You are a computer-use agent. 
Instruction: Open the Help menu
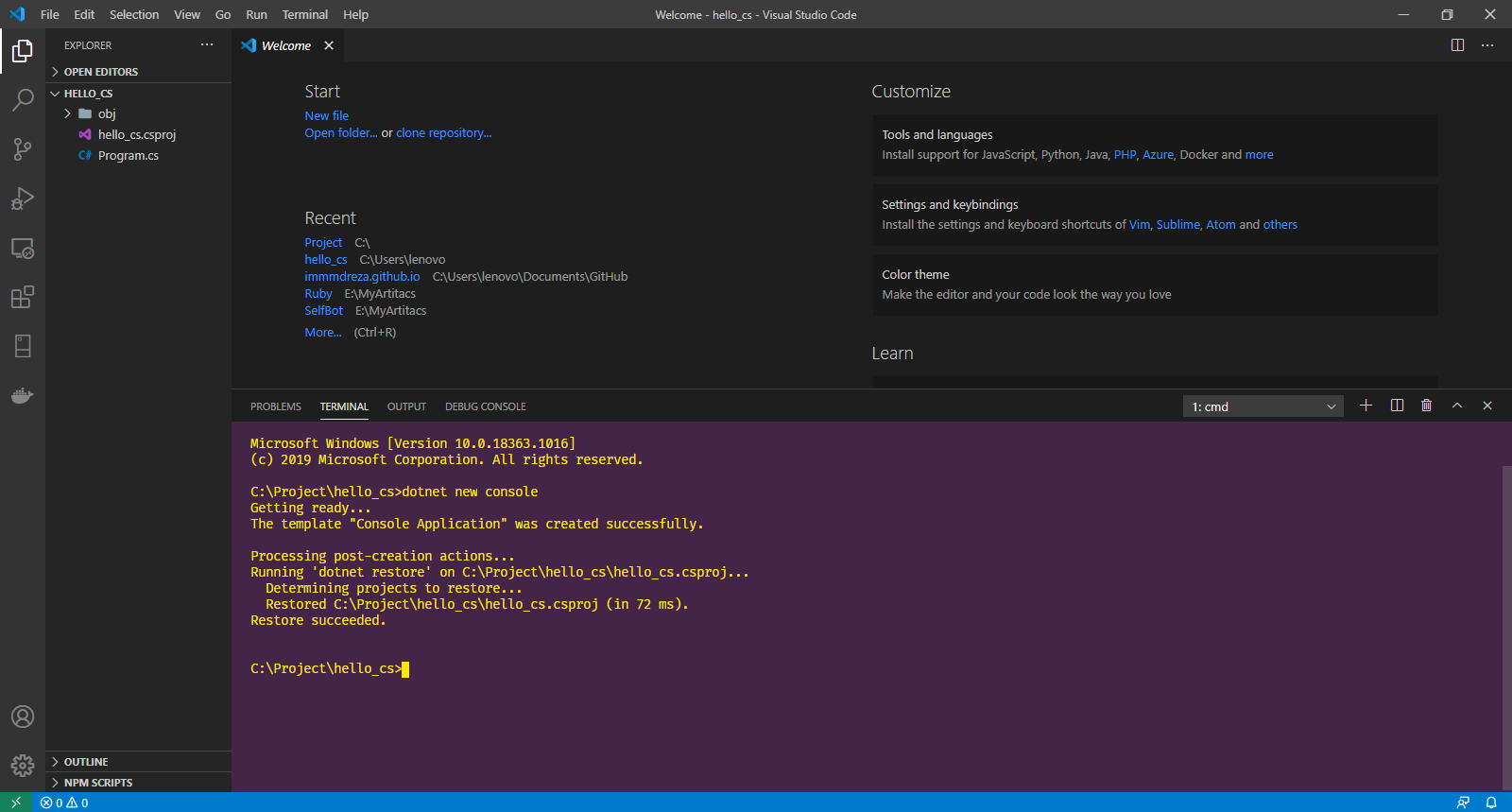(x=356, y=14)
